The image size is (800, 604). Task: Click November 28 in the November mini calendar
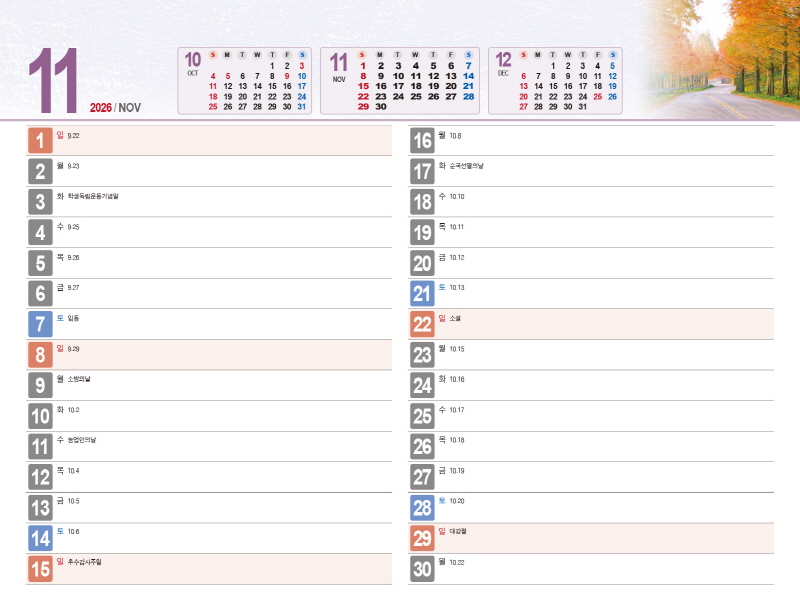468,96
